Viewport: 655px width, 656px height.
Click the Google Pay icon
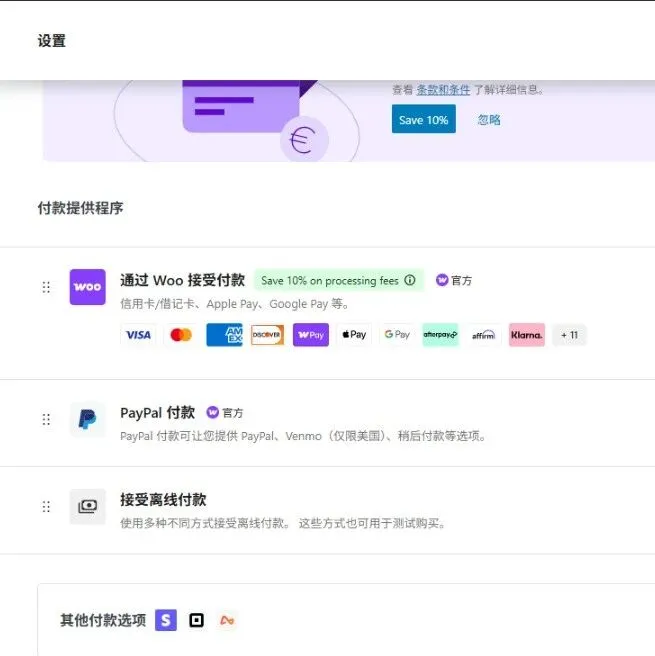pos(397,335)
